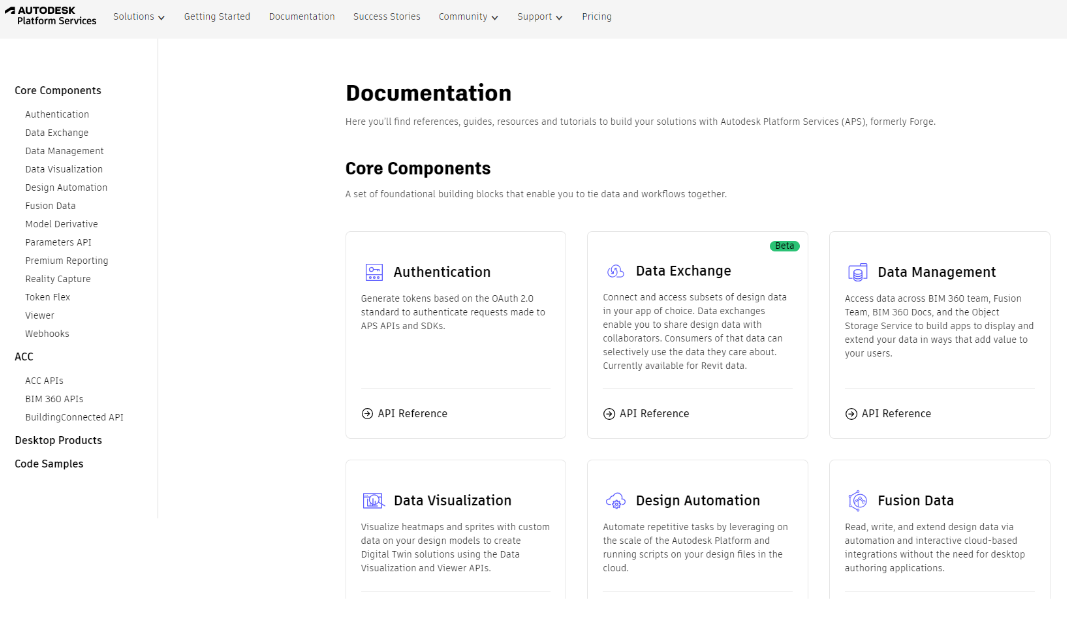Viewport: 1067px width, 621px height.
Task: Expand the Community dropdown menu
Action: tap(468, 16)
